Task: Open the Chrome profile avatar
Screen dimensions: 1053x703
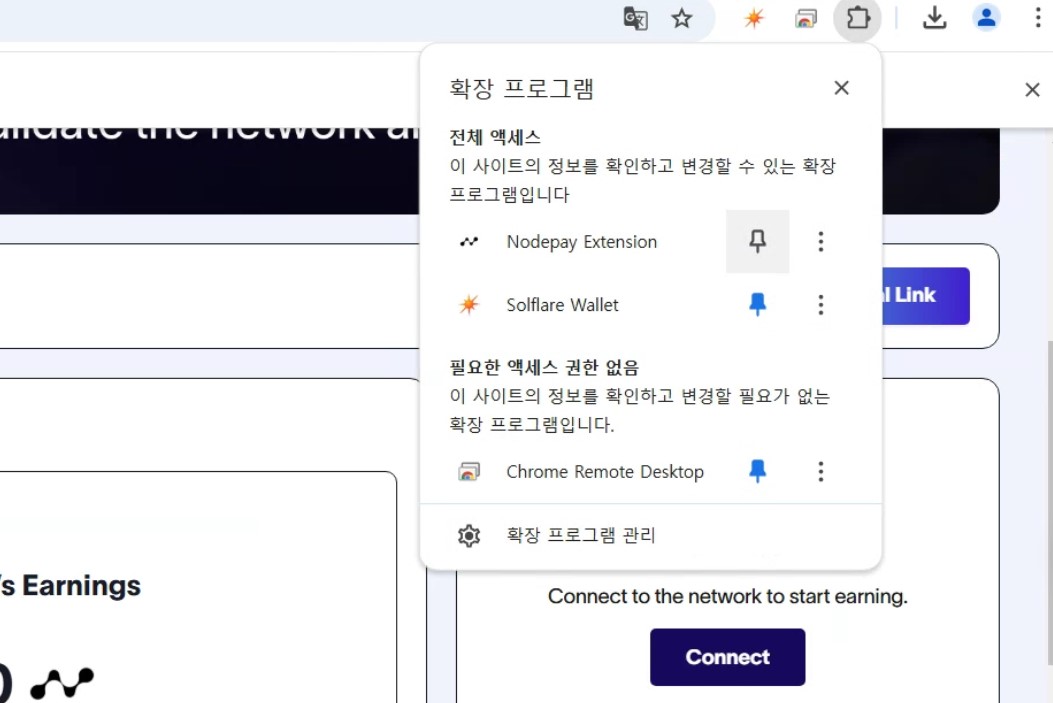Action: point(986,18)
